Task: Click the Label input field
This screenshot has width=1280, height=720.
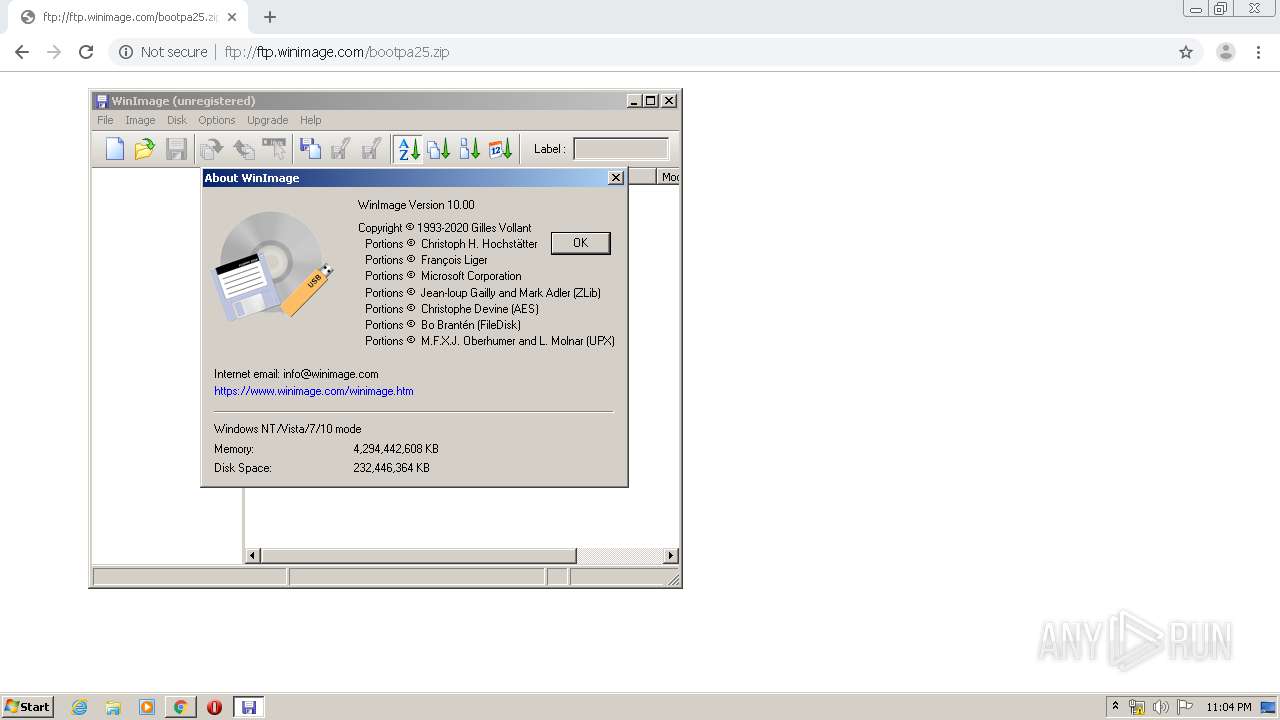Action: [620, 149]
